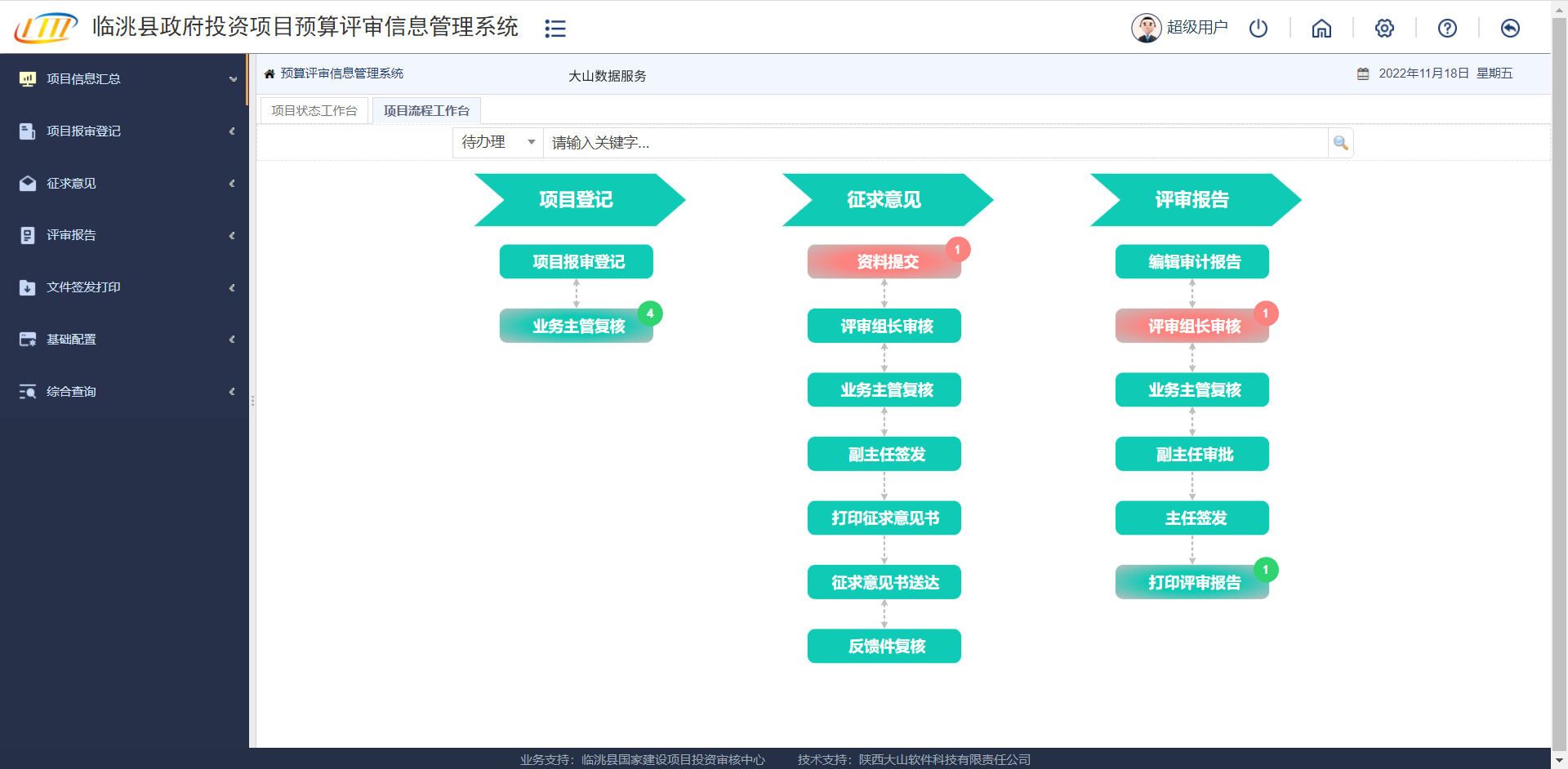Viewport: 1568px width, 769px height.
Task: Click the 反馈件复核 button
Action: (884, 647)
